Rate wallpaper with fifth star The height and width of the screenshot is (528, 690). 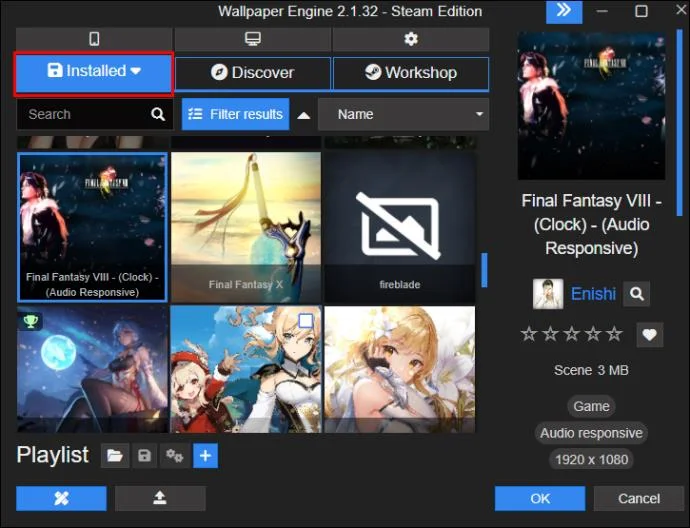(614, 334)
